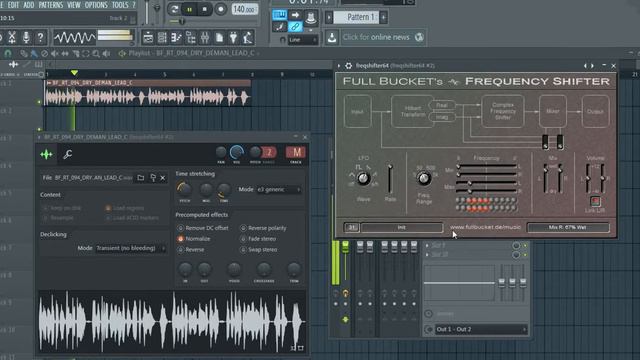
Task: Click the one-click audio recording microphone icon
Action: click(26, 38)
